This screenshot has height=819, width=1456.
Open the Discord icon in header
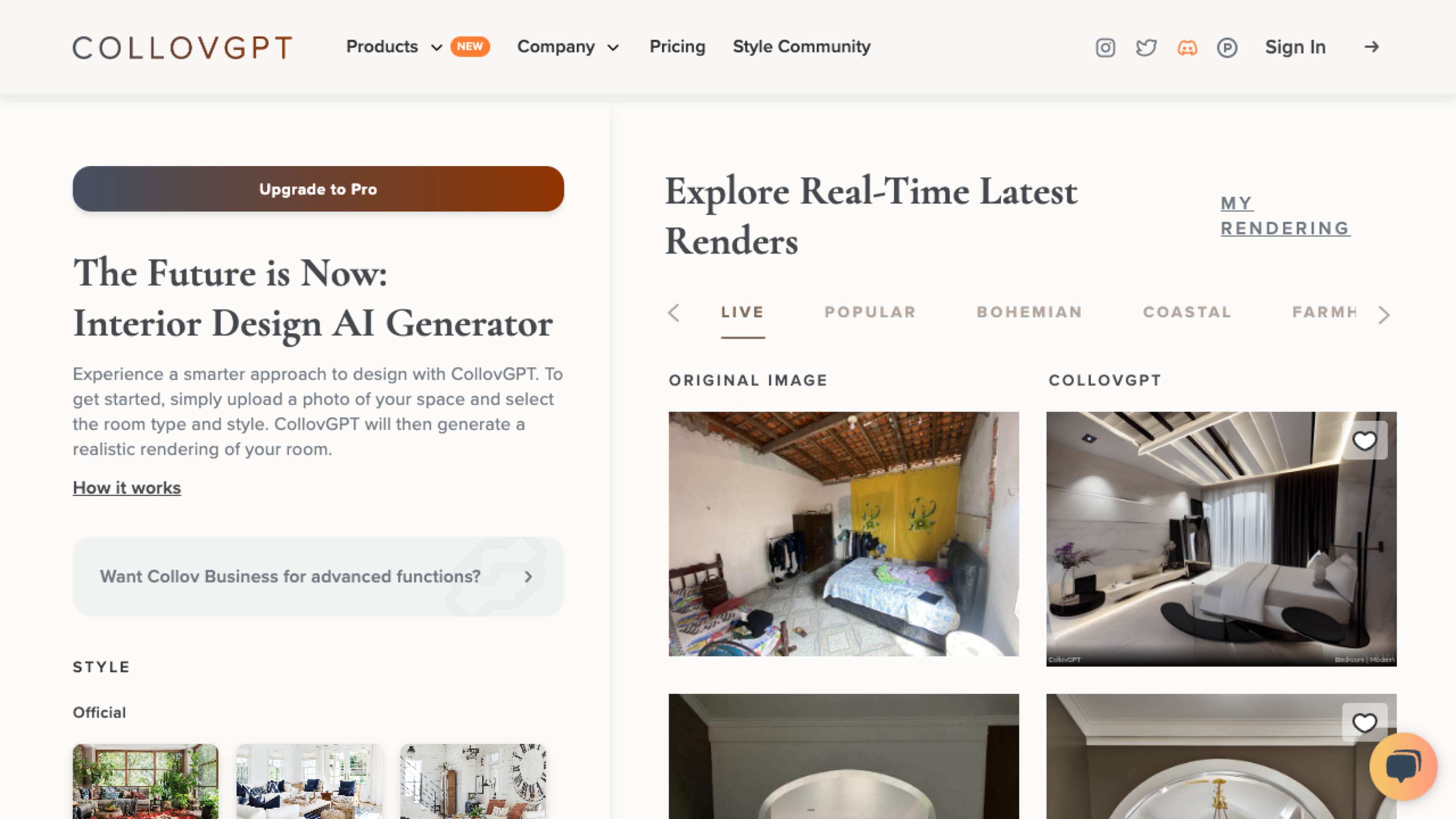[1187, 47]
